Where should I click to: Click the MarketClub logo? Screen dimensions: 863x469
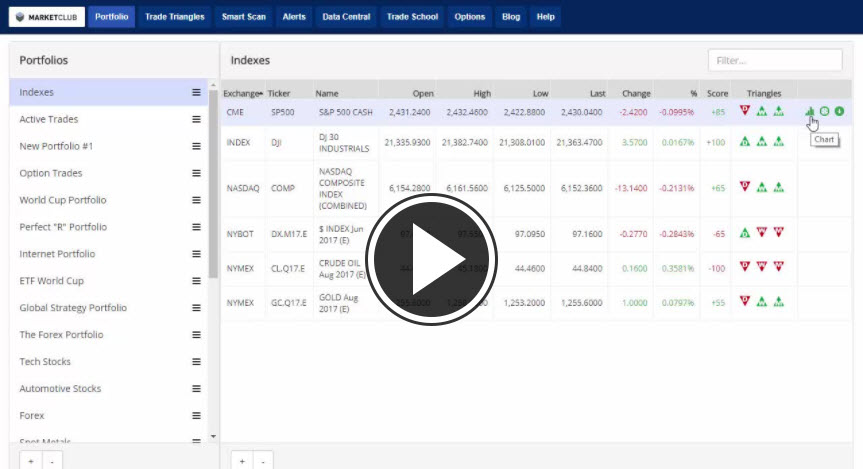pos(47,17)
